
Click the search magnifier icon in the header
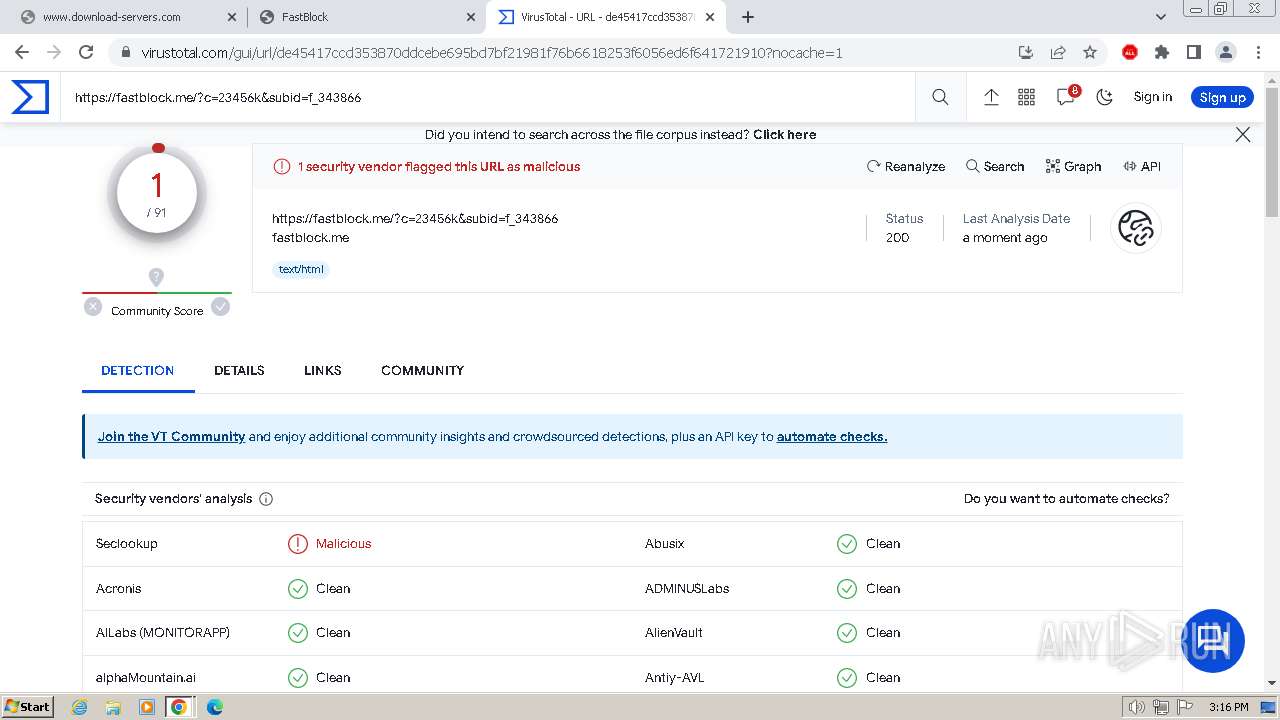[940, 97]
